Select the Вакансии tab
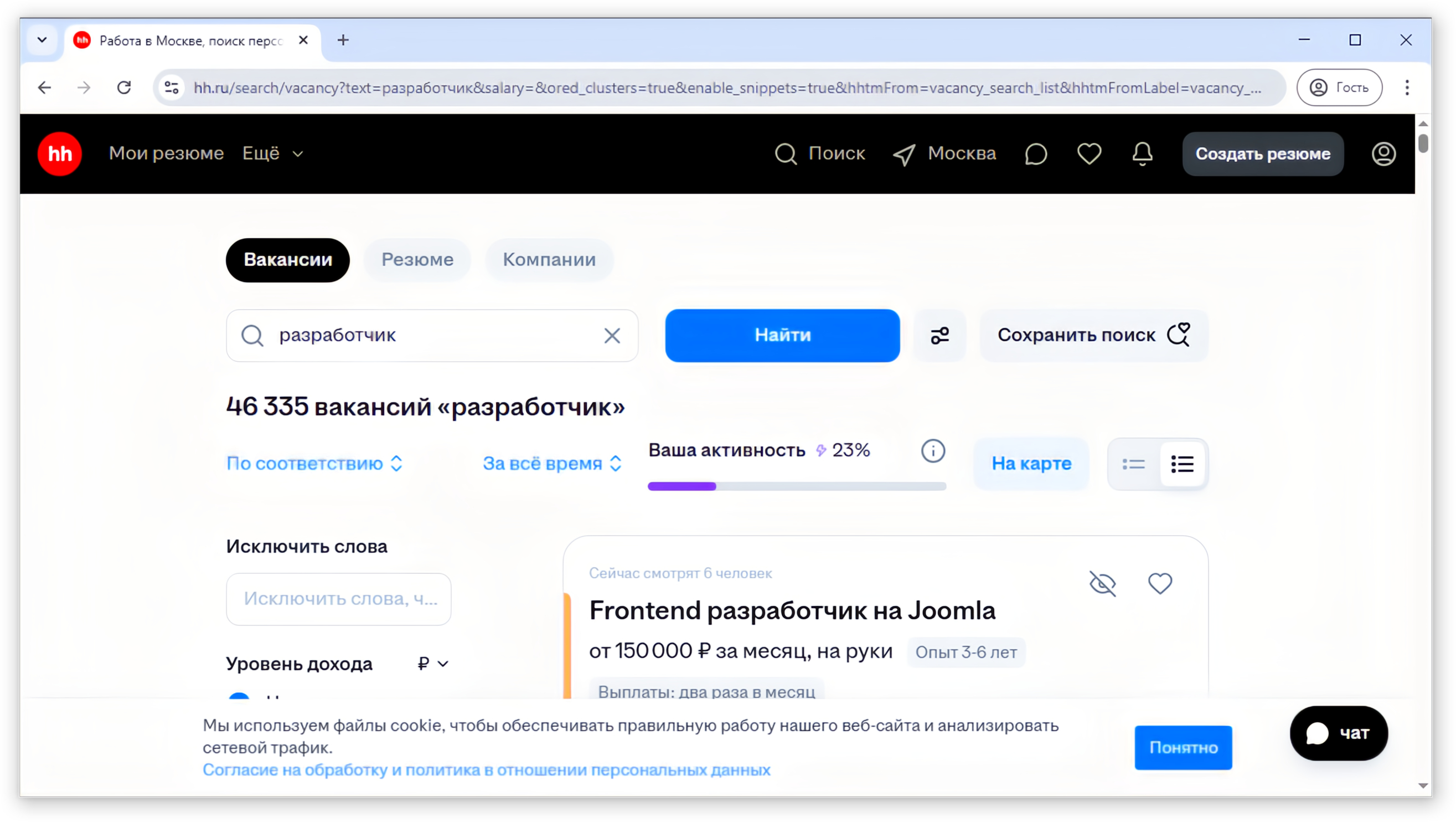This screenshot has width=1456, height=822. point(288,260)
